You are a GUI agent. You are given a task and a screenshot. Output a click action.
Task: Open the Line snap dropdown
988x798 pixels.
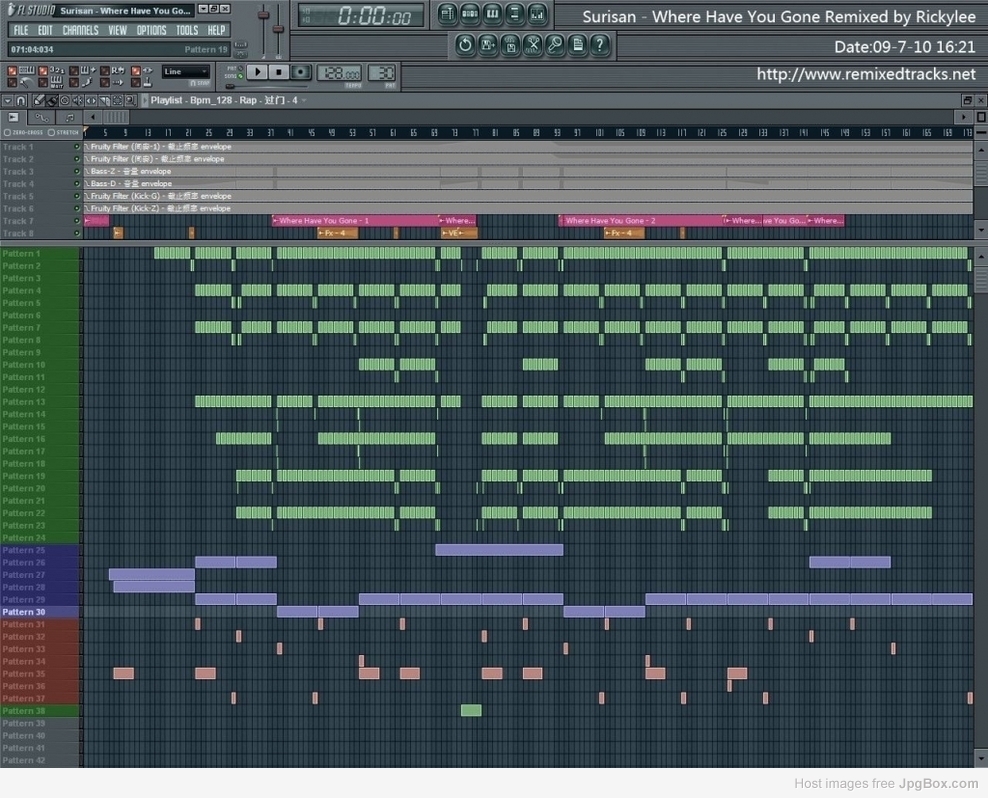click(185, 72)
